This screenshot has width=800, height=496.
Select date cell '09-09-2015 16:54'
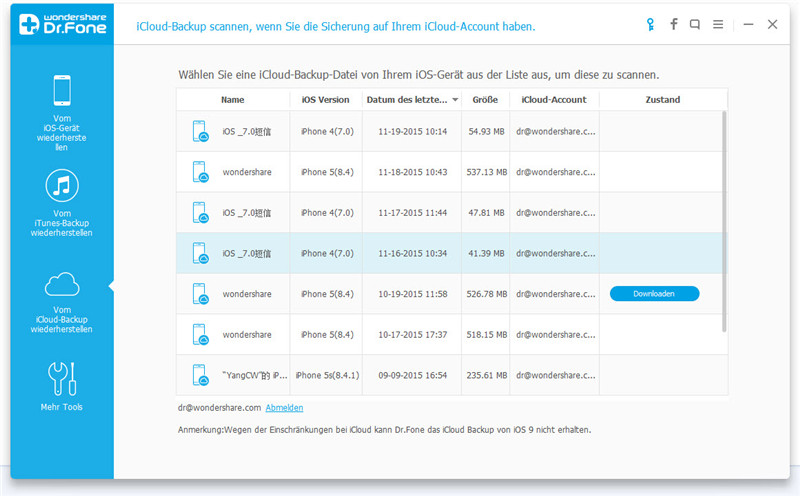click(412, 375)
